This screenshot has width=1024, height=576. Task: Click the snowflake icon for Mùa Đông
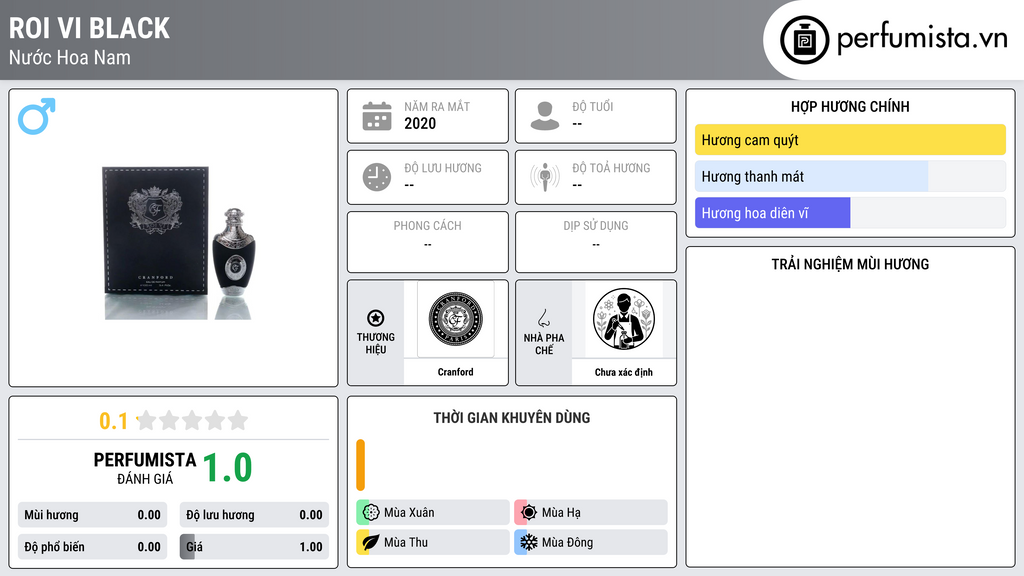pyautogui.click(x=529, y=542)
